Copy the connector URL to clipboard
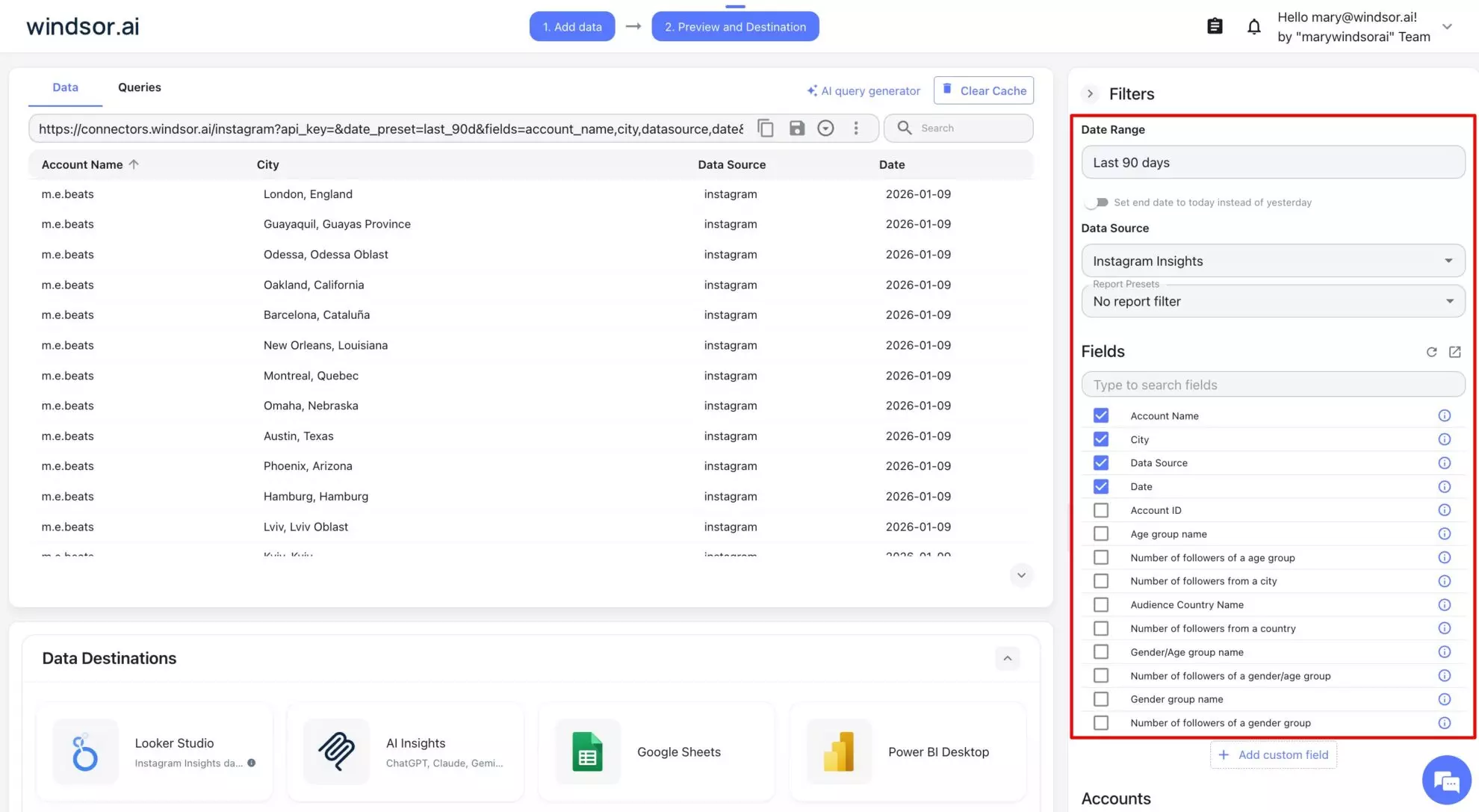 tap(766, 128)
